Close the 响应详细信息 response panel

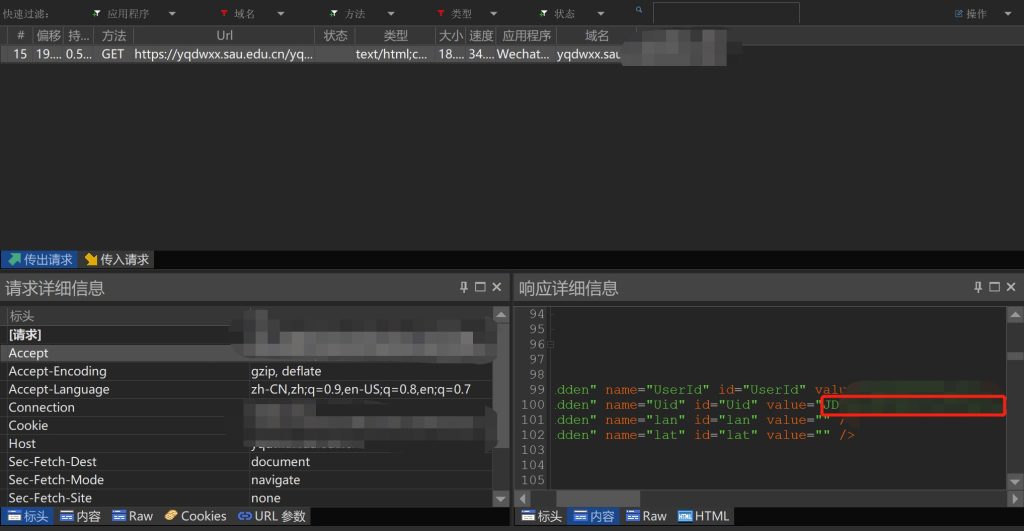click(x=1010, y=288)
